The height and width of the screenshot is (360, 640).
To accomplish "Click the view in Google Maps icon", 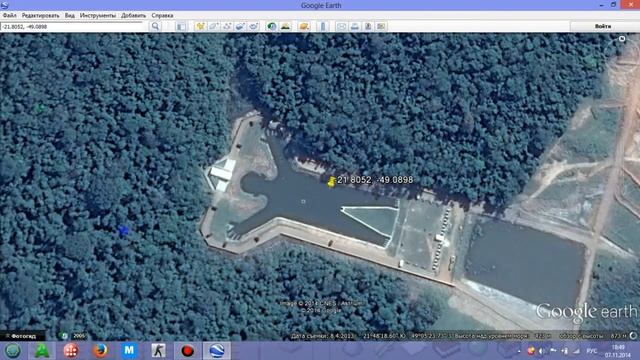I will pos(381,27).
